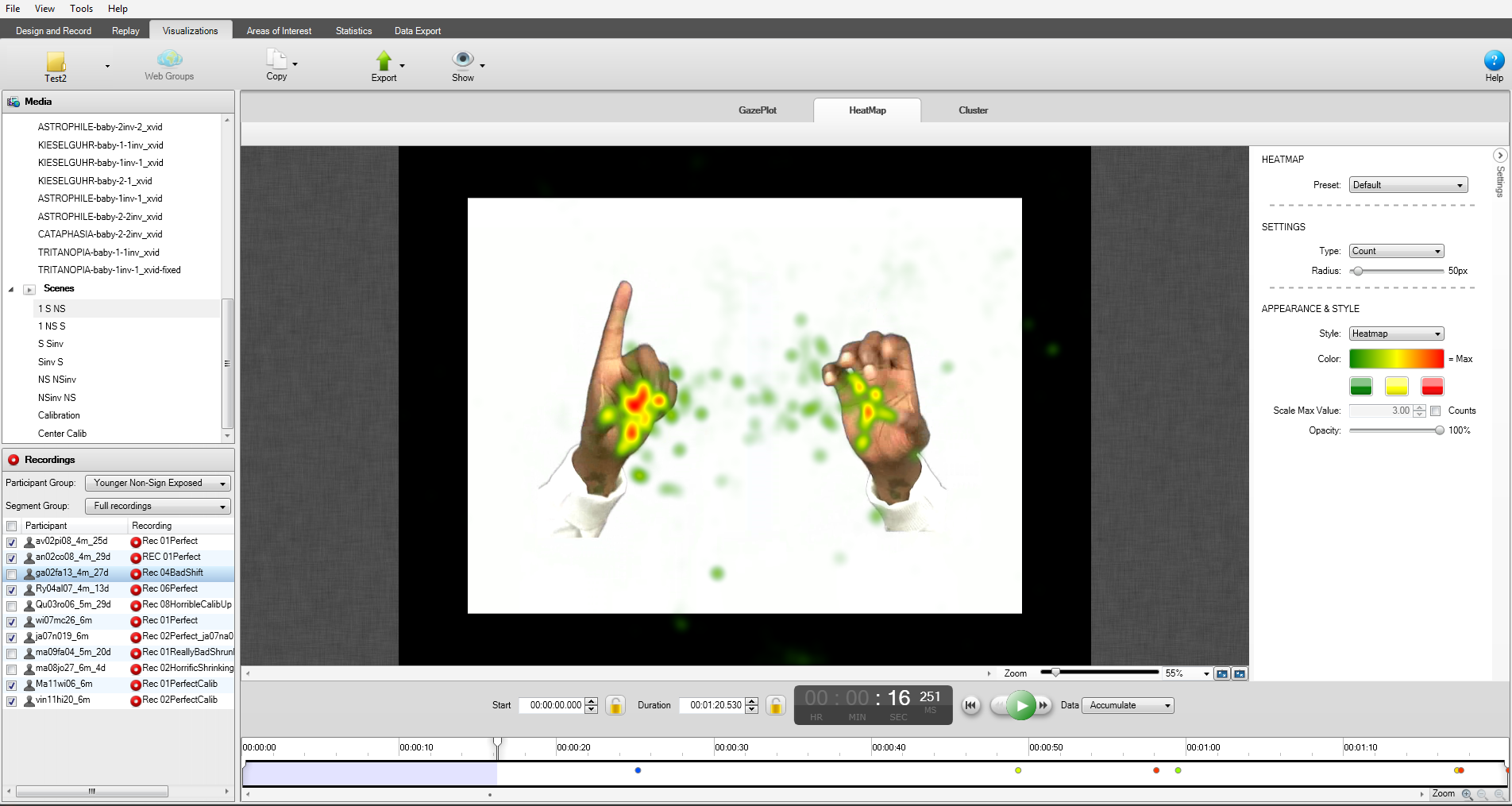Pick the red heatmap color swatch

click(1433, 387)
